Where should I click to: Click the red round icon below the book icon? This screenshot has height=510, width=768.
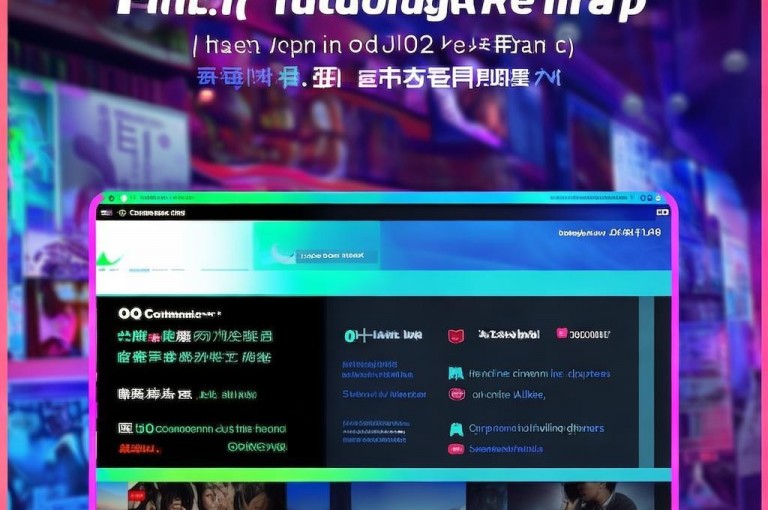coord(456,394)
